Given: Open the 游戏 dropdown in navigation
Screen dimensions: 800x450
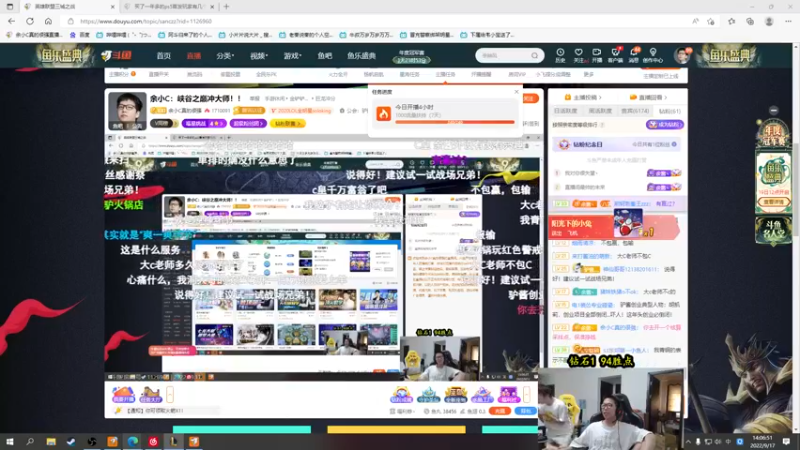Looking at the screenshot, I should (293, 56).
